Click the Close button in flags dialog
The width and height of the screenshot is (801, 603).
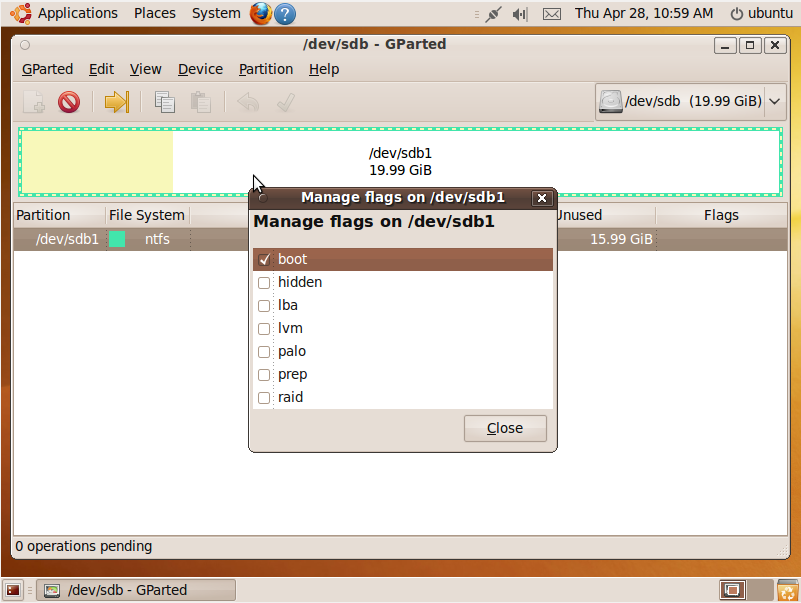(505, 428)
